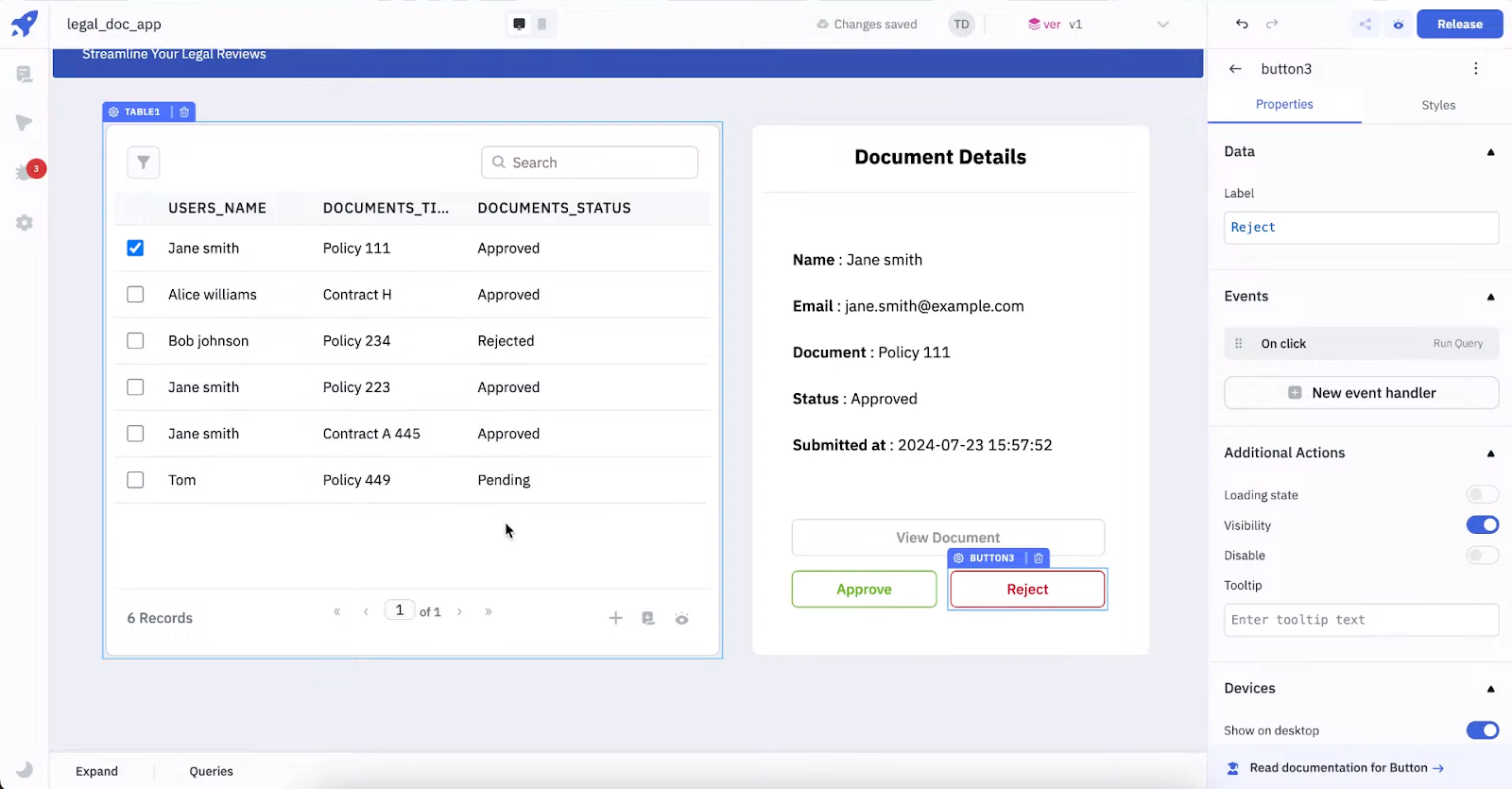Expand the On click event handler
The image size is (1512, 789).
pos(1361,343)
